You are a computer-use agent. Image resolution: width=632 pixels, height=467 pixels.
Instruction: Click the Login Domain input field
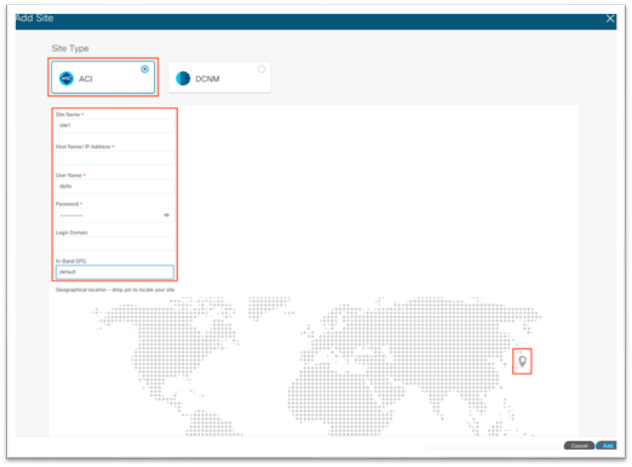point(115,244)
